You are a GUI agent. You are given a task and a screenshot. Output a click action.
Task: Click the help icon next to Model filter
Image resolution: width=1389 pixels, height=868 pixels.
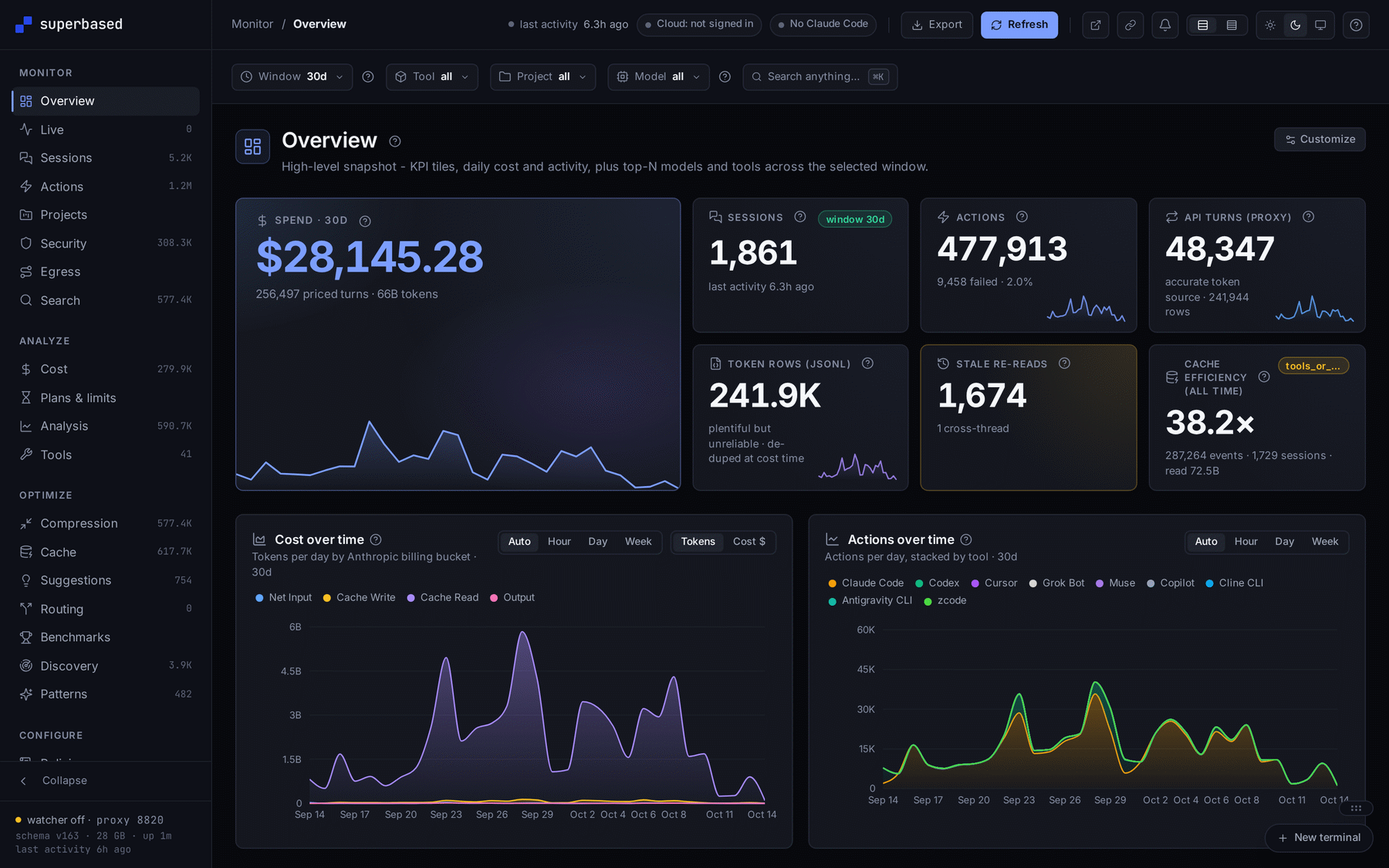(725, 76)
